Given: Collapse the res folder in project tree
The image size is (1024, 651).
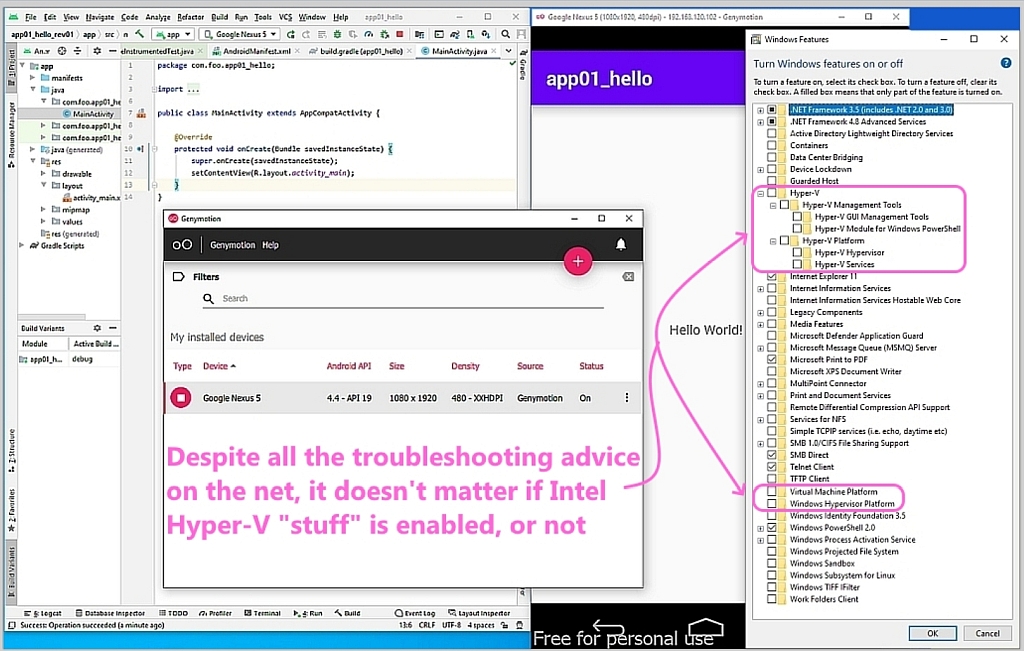Looking at the screenshot, I should tap(33, 161).
